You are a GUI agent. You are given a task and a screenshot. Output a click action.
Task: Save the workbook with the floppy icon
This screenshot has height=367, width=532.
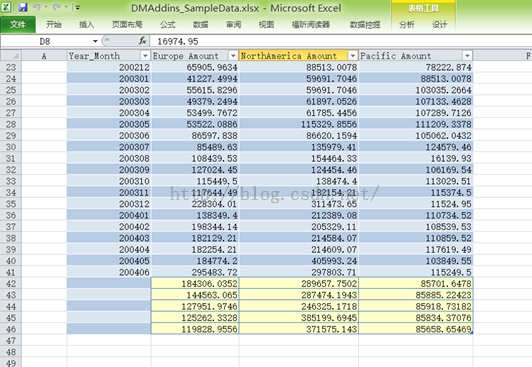click(23, 7)
